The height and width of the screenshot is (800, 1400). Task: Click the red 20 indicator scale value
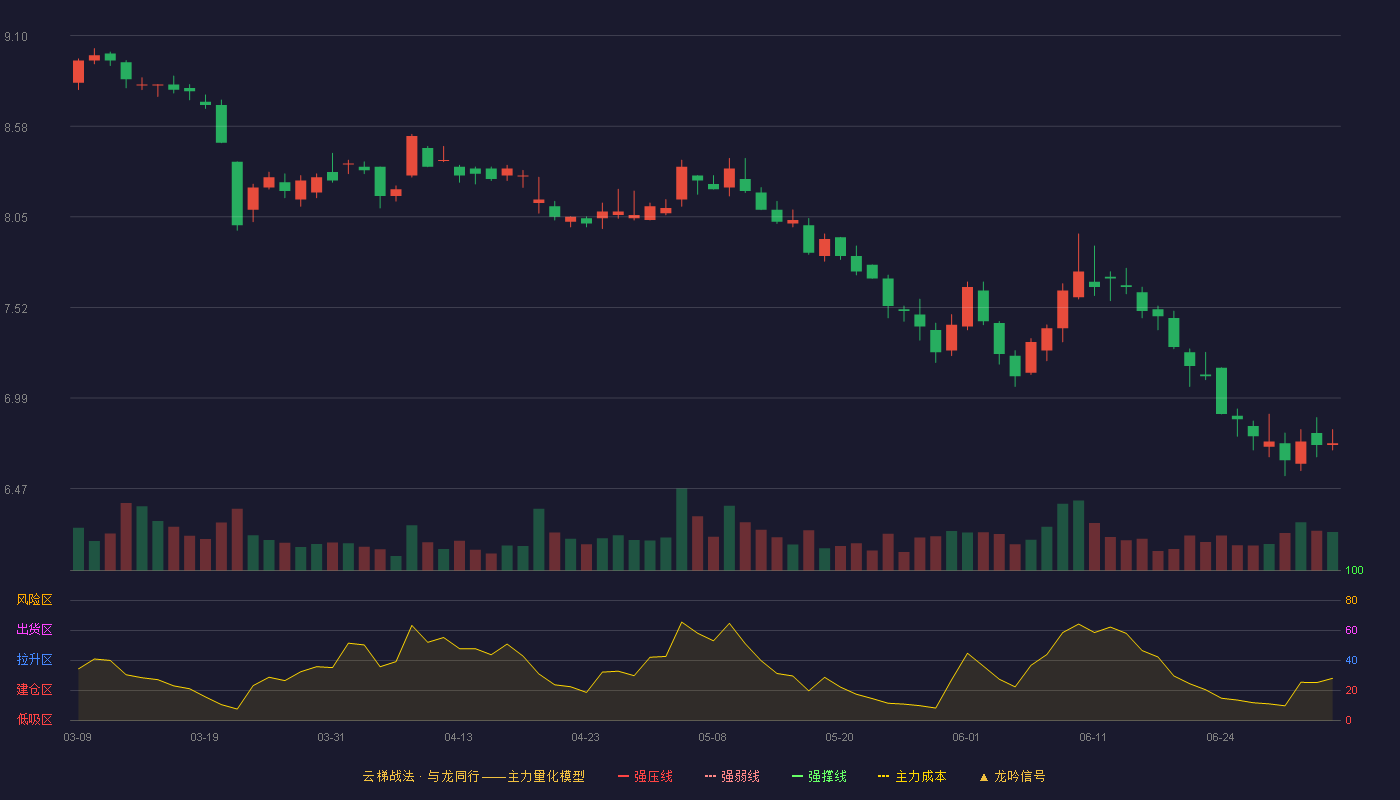1351,691
